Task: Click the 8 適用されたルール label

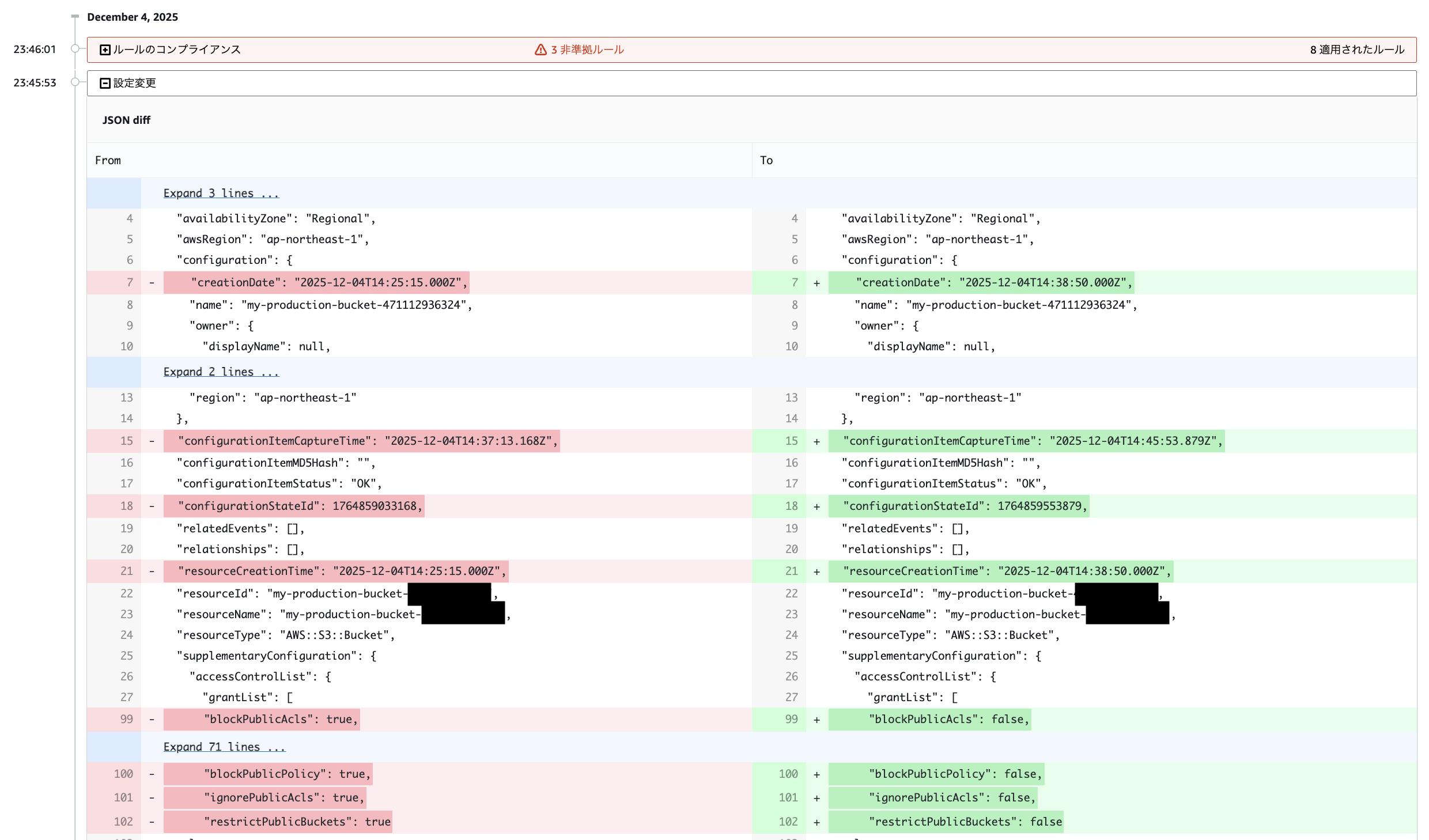Action: (1357, 50)
